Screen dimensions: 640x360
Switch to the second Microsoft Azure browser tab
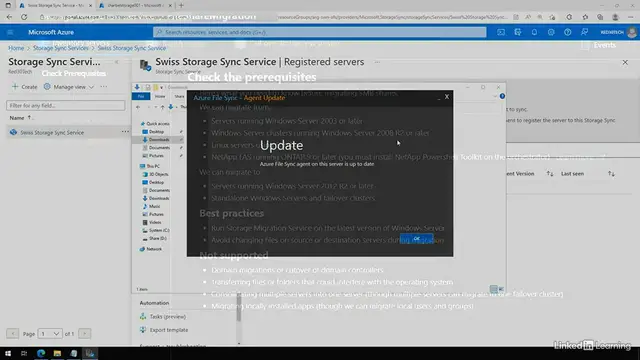point(135,6)
